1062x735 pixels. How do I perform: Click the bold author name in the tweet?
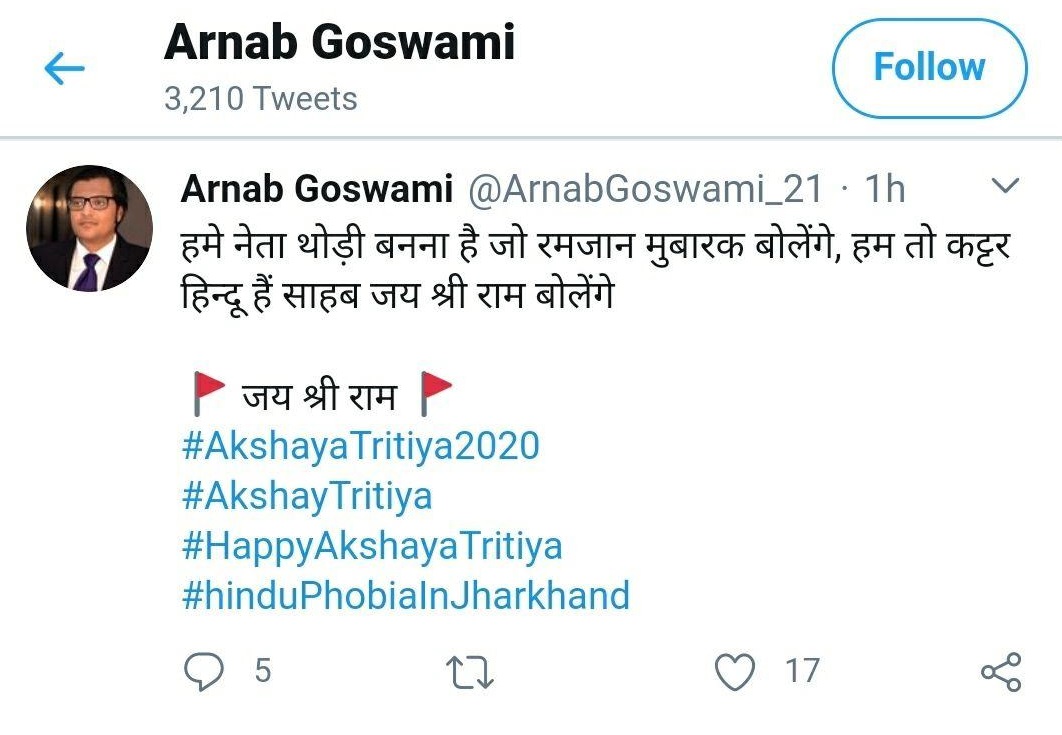coord(317,188)
